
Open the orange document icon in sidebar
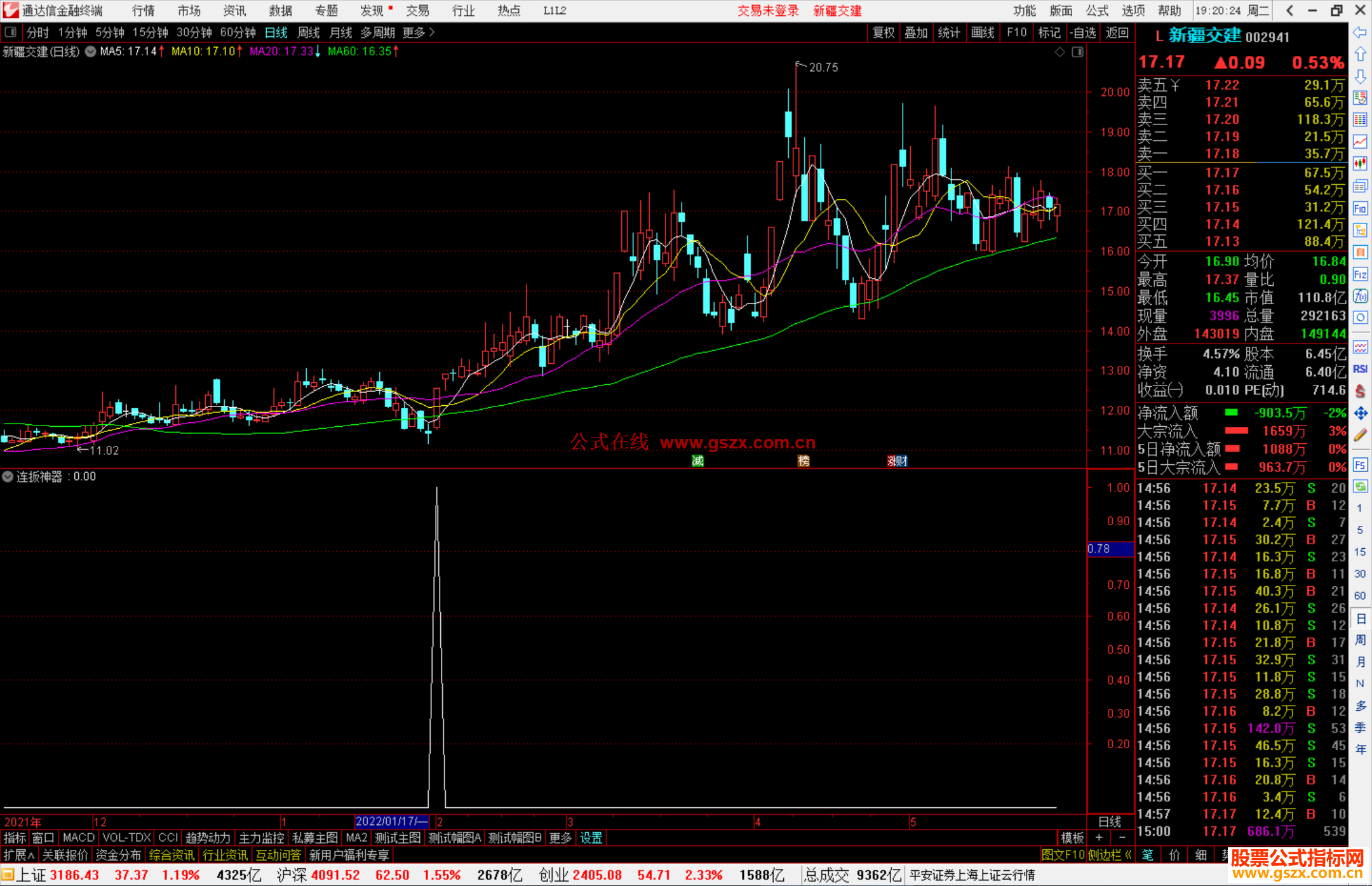tap(1360, 252)
